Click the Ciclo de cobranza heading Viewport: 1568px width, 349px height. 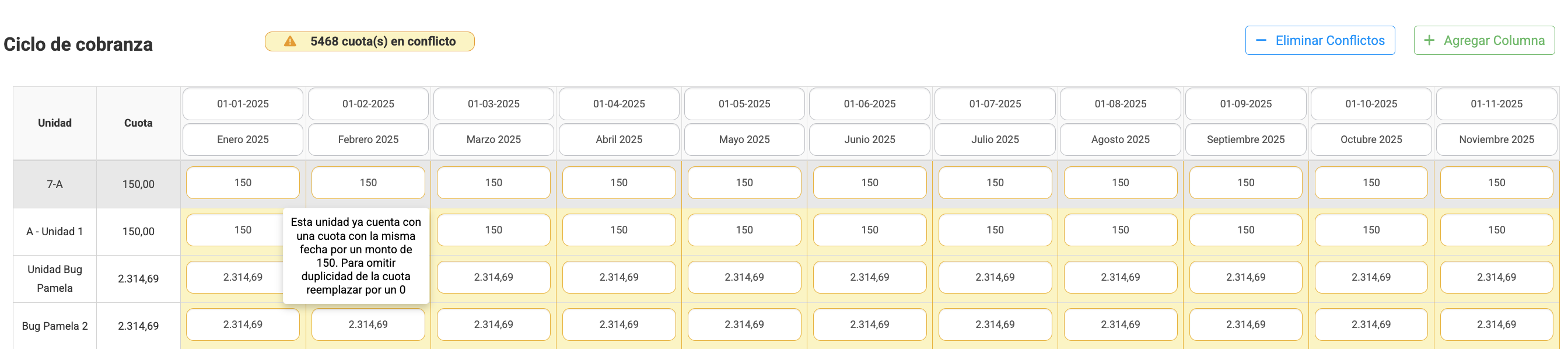coord(78,44)
